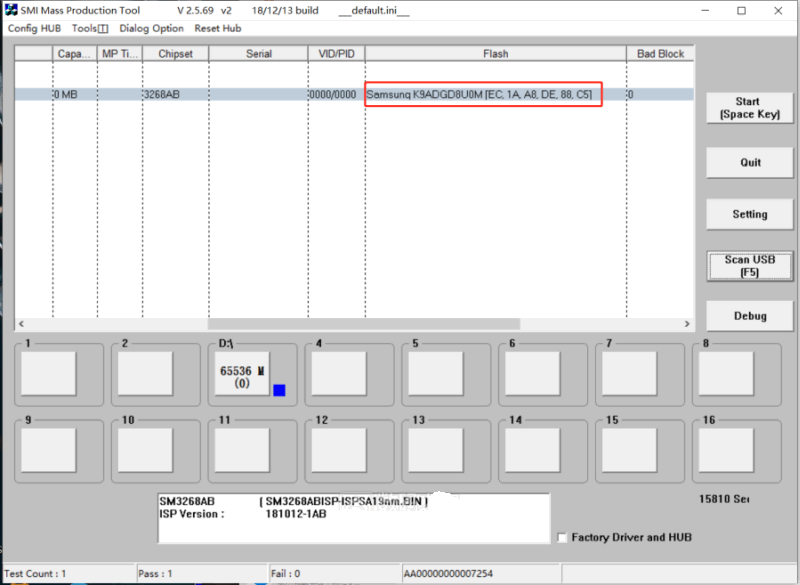Click the SMI Mass Production Tool title icon
The image size is (800, 585).
coord(11,10)
